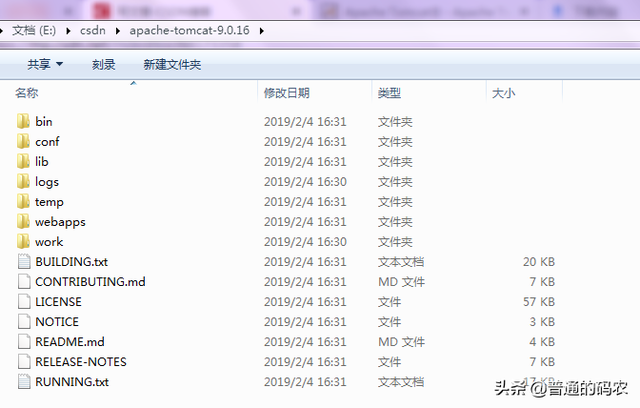Click the NOTICE file icon

click(x=24, y=321)
